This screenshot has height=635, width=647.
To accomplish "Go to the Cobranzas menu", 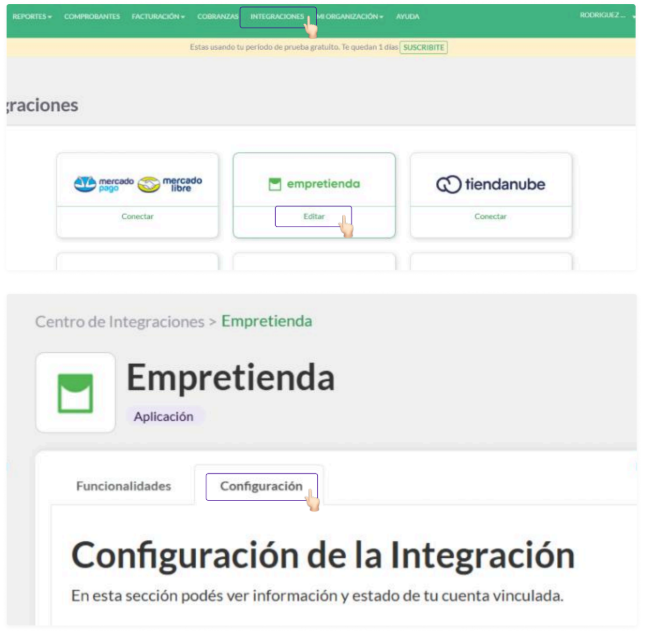I will 217,17.
